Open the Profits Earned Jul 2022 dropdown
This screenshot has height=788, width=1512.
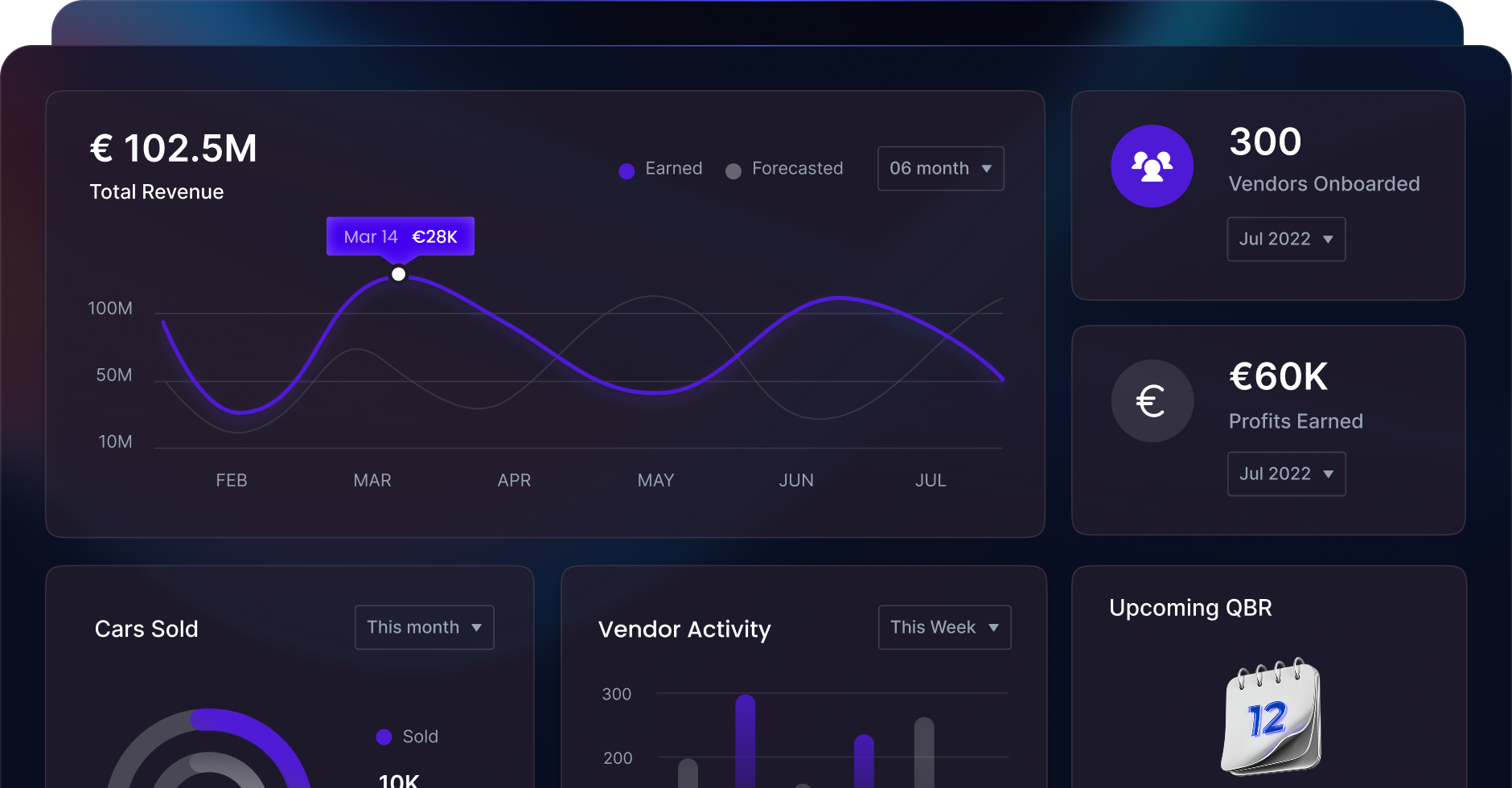point(1285,474)
